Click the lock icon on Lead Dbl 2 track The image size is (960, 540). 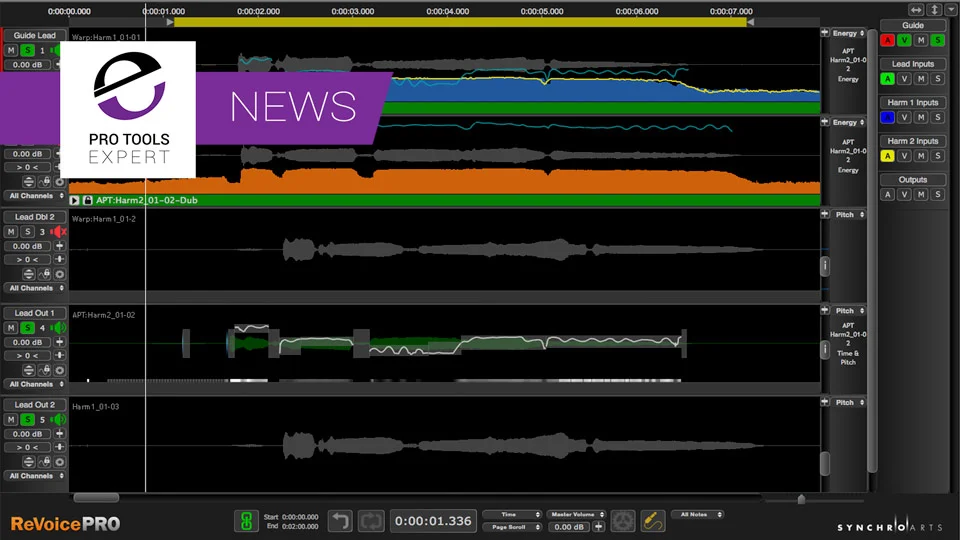(x=45, y=274)
